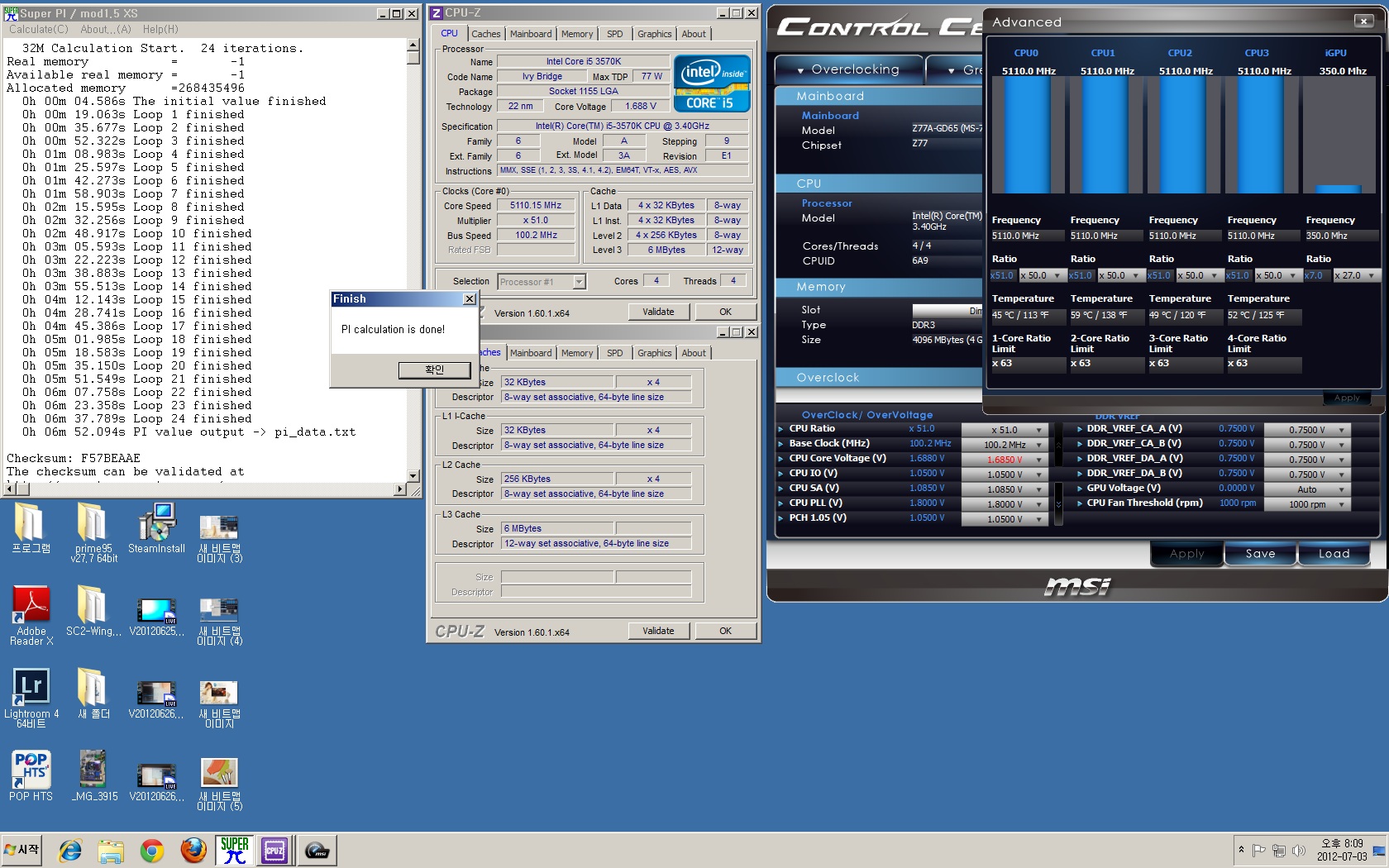Open the Base Clock (MHz) dropdown
The height and width of the screenshot is (868, 1389).
1038,445
